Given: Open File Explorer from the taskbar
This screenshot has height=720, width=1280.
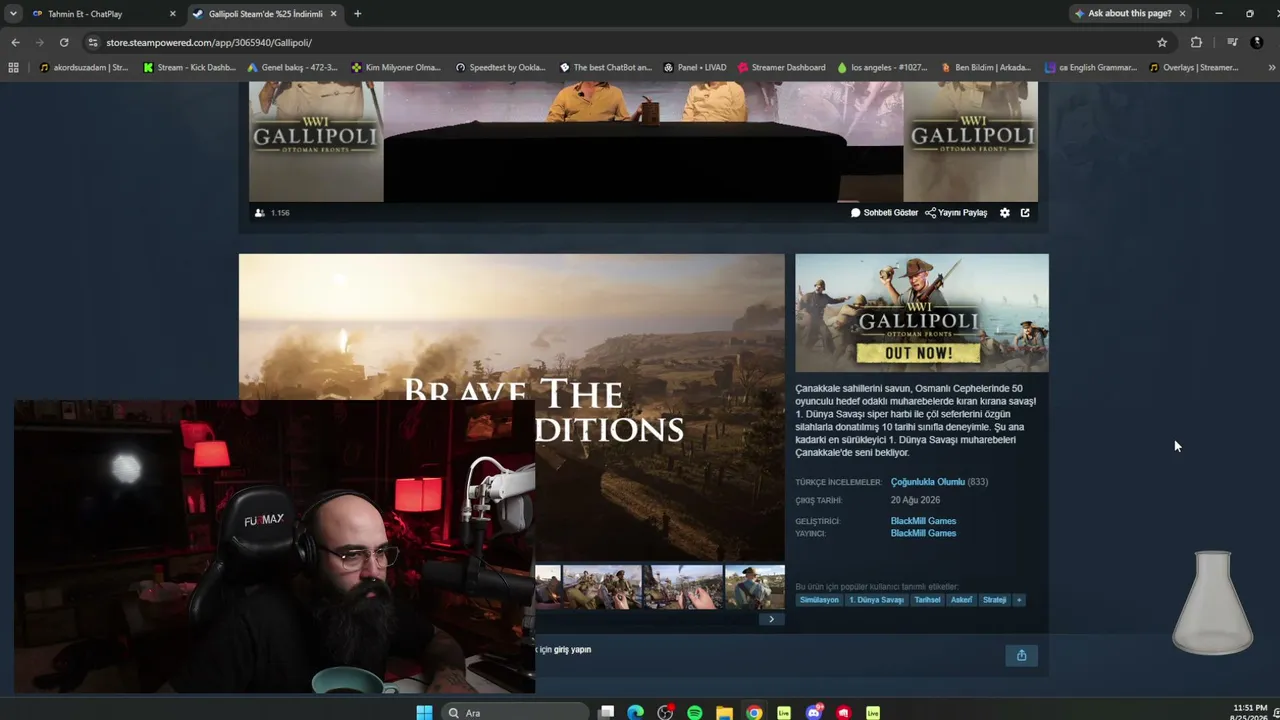Looking at the screenshot, I should [x=724, y=713].
